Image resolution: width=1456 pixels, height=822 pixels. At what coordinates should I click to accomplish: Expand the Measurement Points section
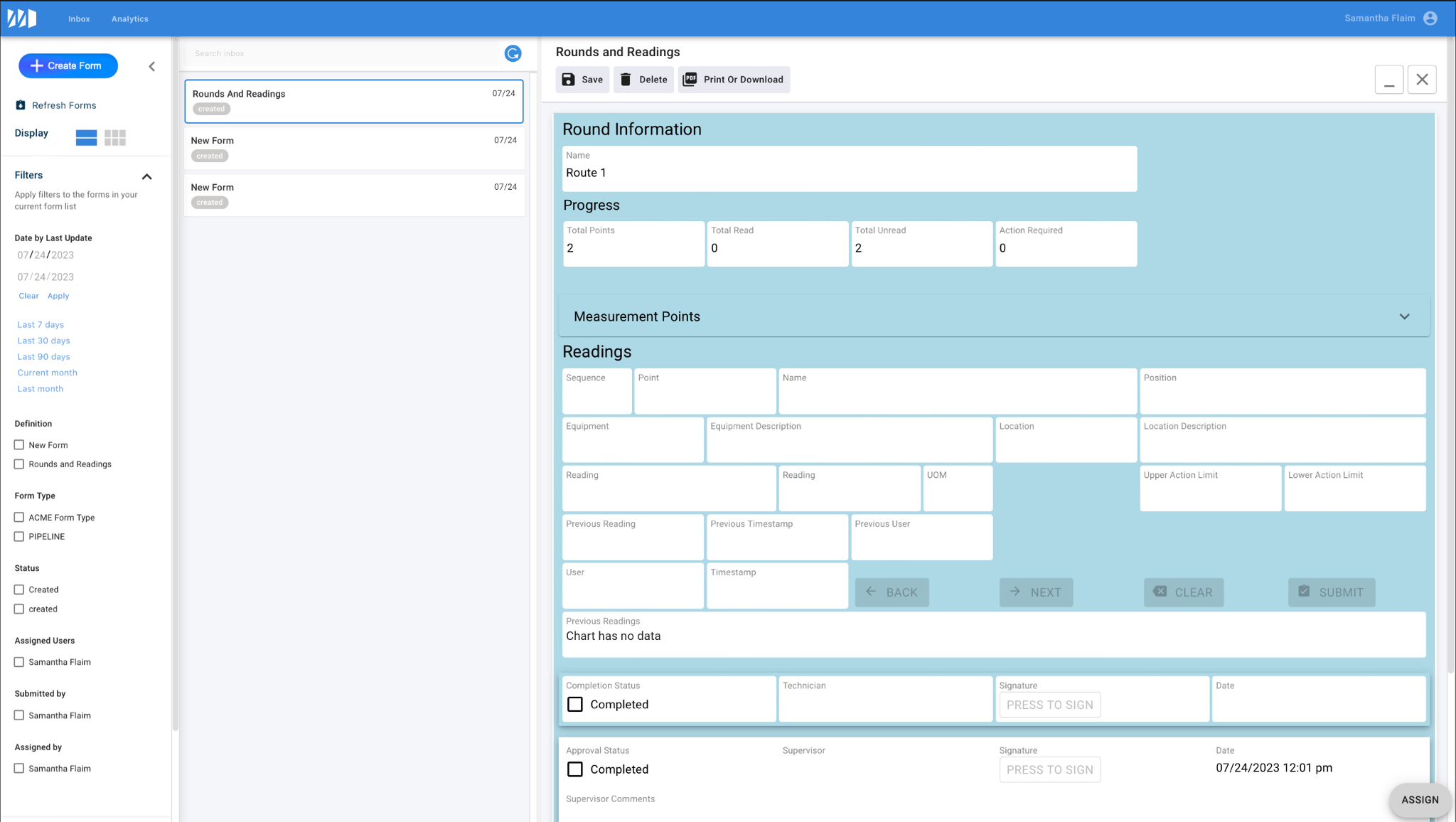pos(1404,316)
